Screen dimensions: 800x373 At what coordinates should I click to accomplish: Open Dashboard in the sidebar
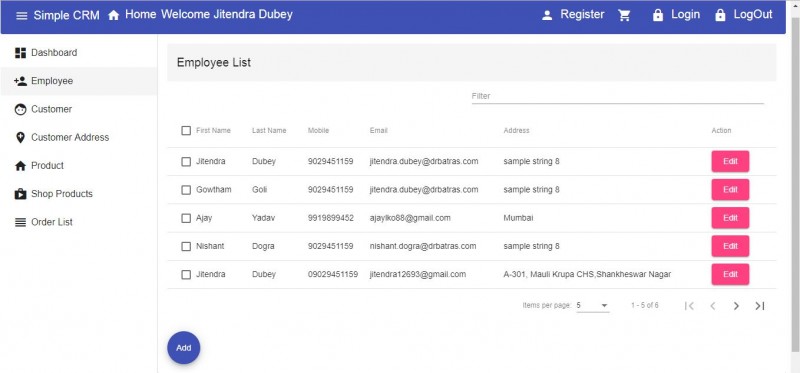click(79, 53)
